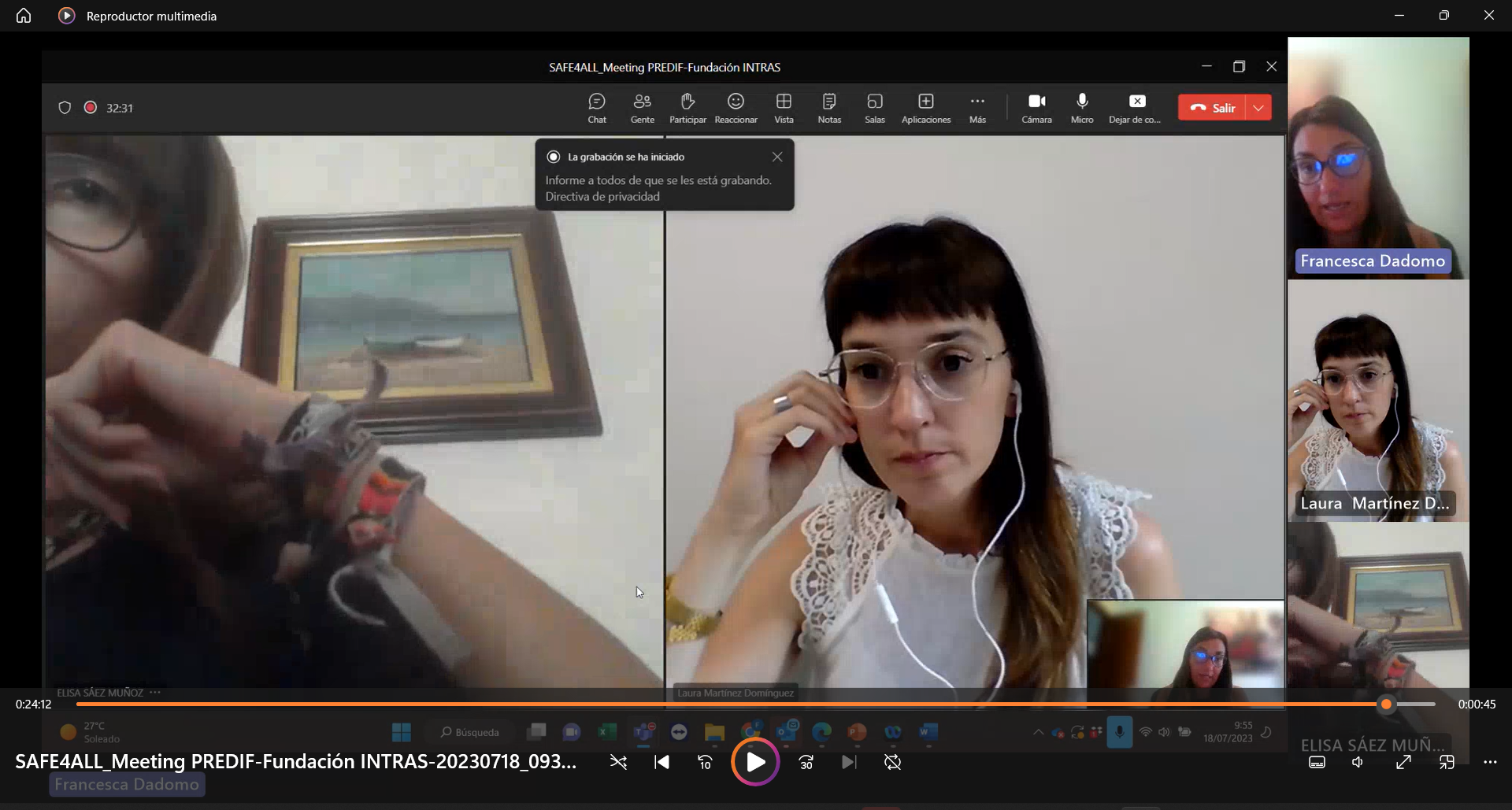Click the red Salir button
Screen dimensions: 1512x810
(1212, 108)
